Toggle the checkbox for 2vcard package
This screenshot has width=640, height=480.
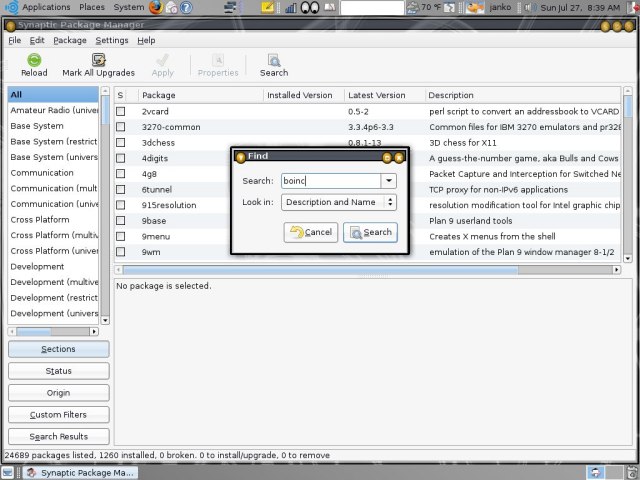point(120,111)
